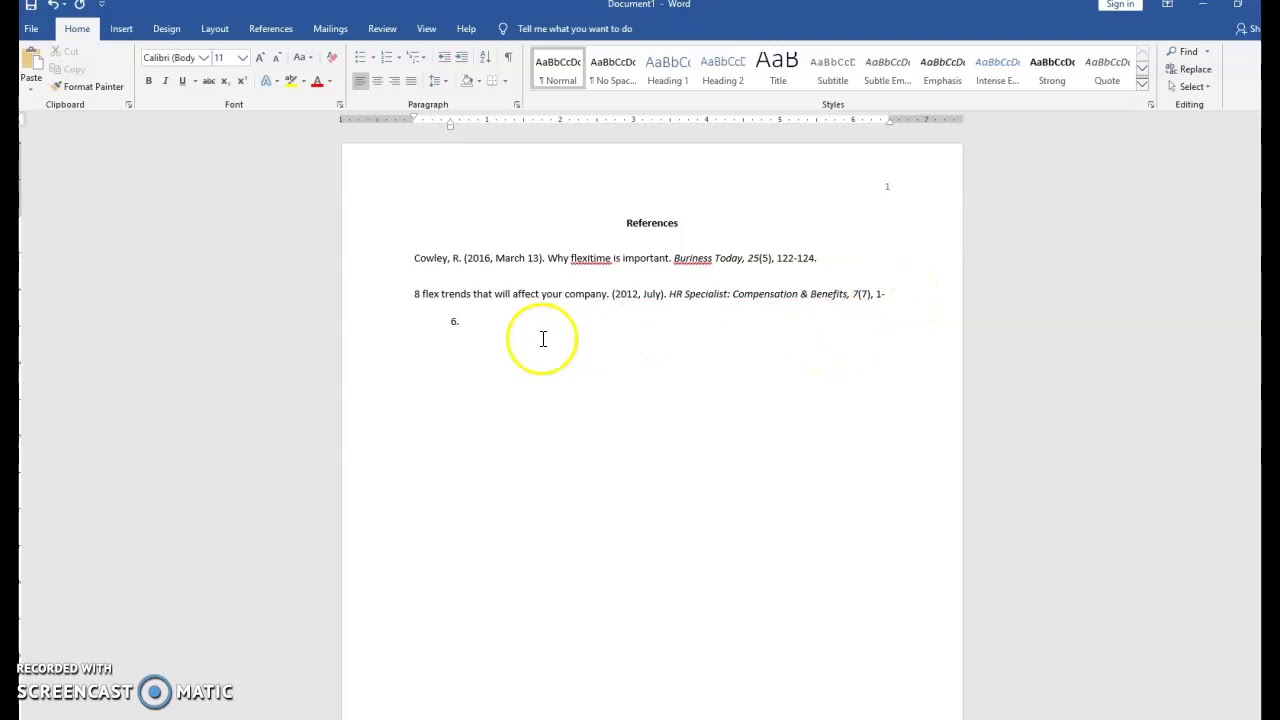This screenshot has height=720, width=1280.
Task: Decrease font size with Shrink Font
Action: [x=277, y=57]
